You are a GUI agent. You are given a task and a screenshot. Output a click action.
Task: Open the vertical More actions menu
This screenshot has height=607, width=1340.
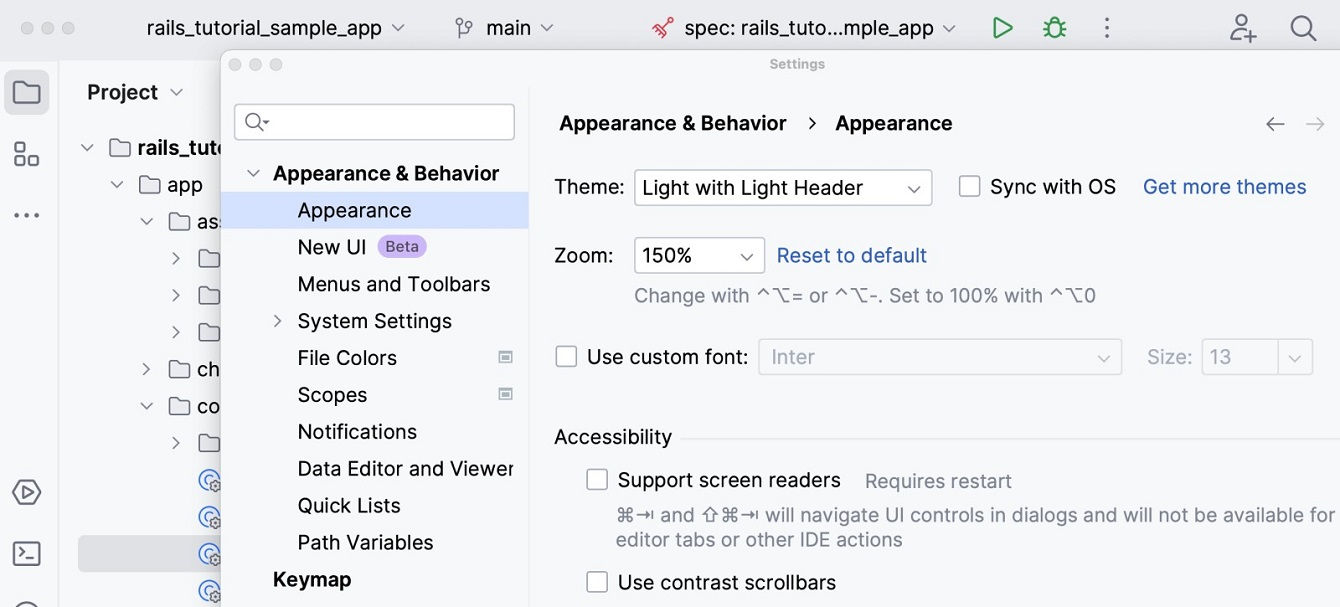tap(1106, 28)
